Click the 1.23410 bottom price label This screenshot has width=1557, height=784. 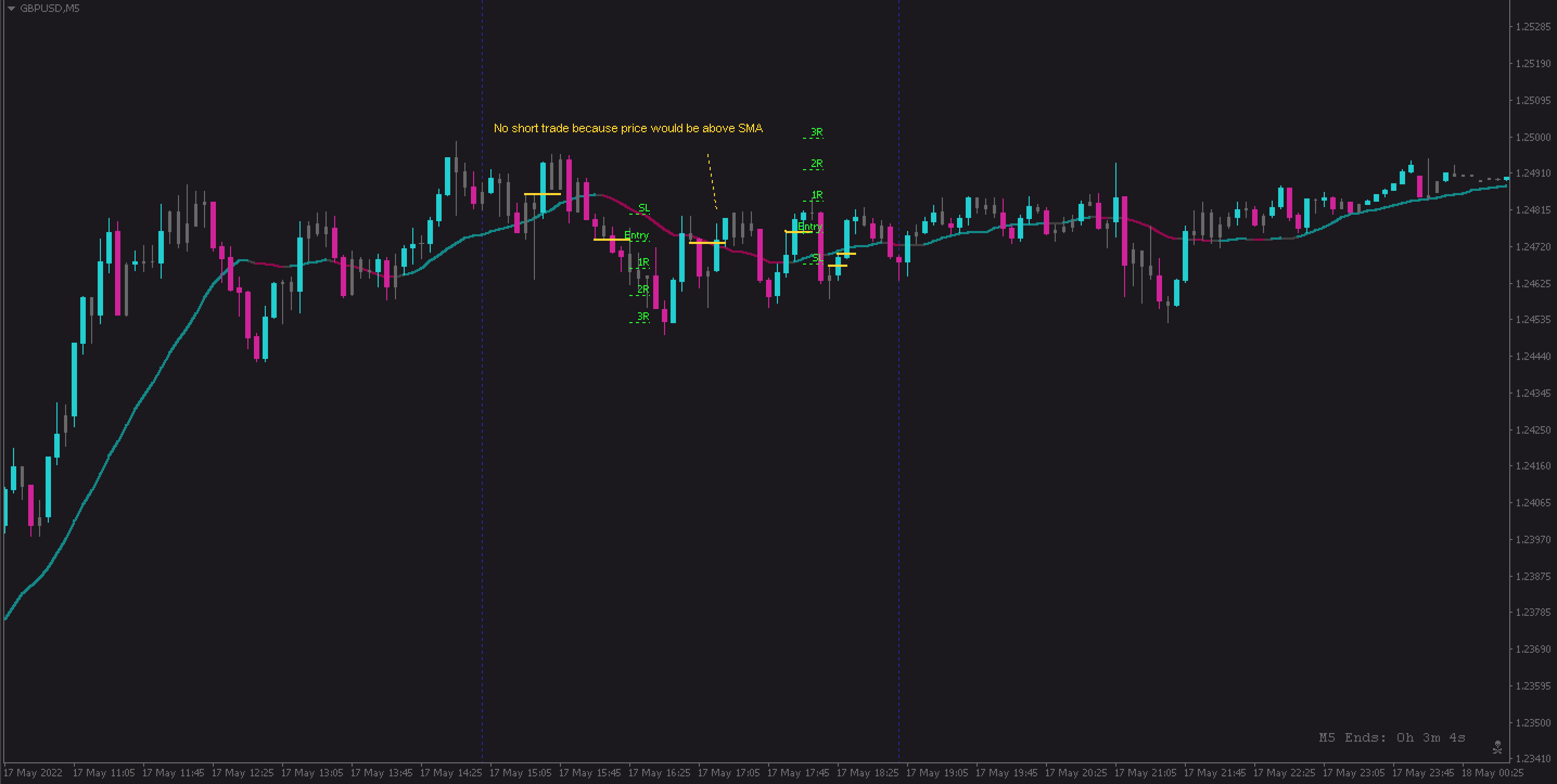pos(1533,758)
